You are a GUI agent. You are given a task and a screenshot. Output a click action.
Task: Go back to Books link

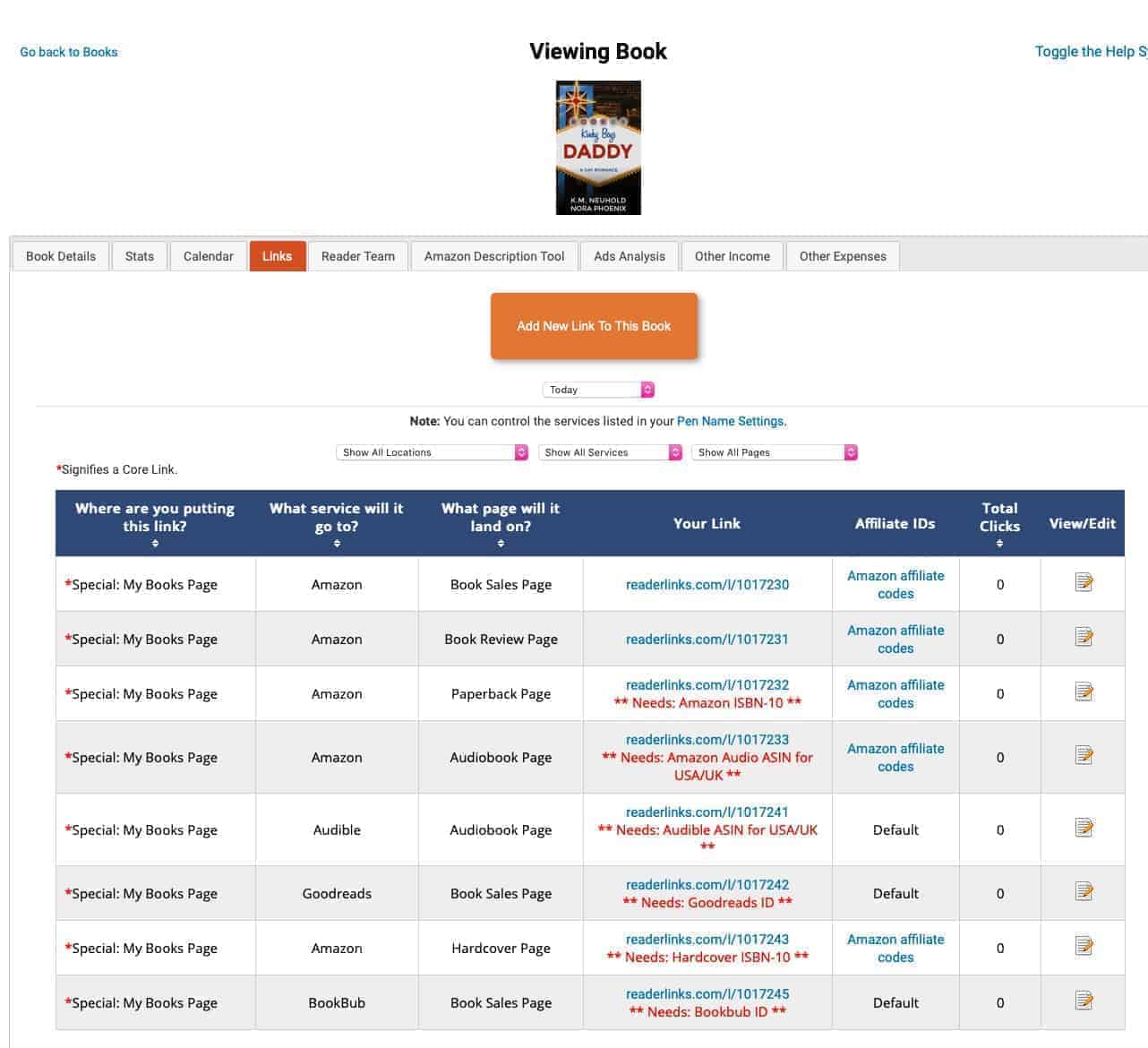(69, 52)
